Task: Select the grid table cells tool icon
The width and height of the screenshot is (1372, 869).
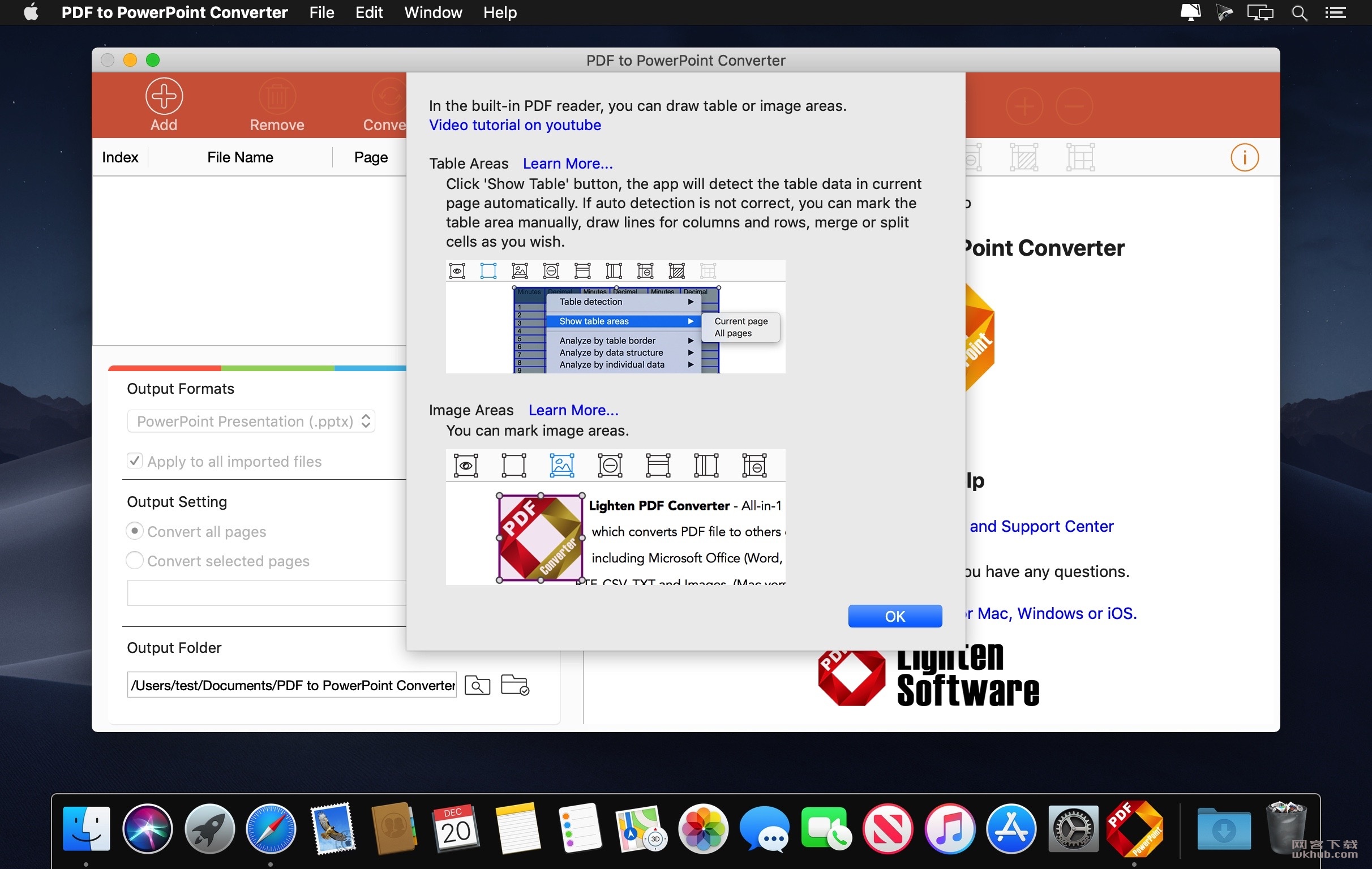Action: pos(1081,157)
